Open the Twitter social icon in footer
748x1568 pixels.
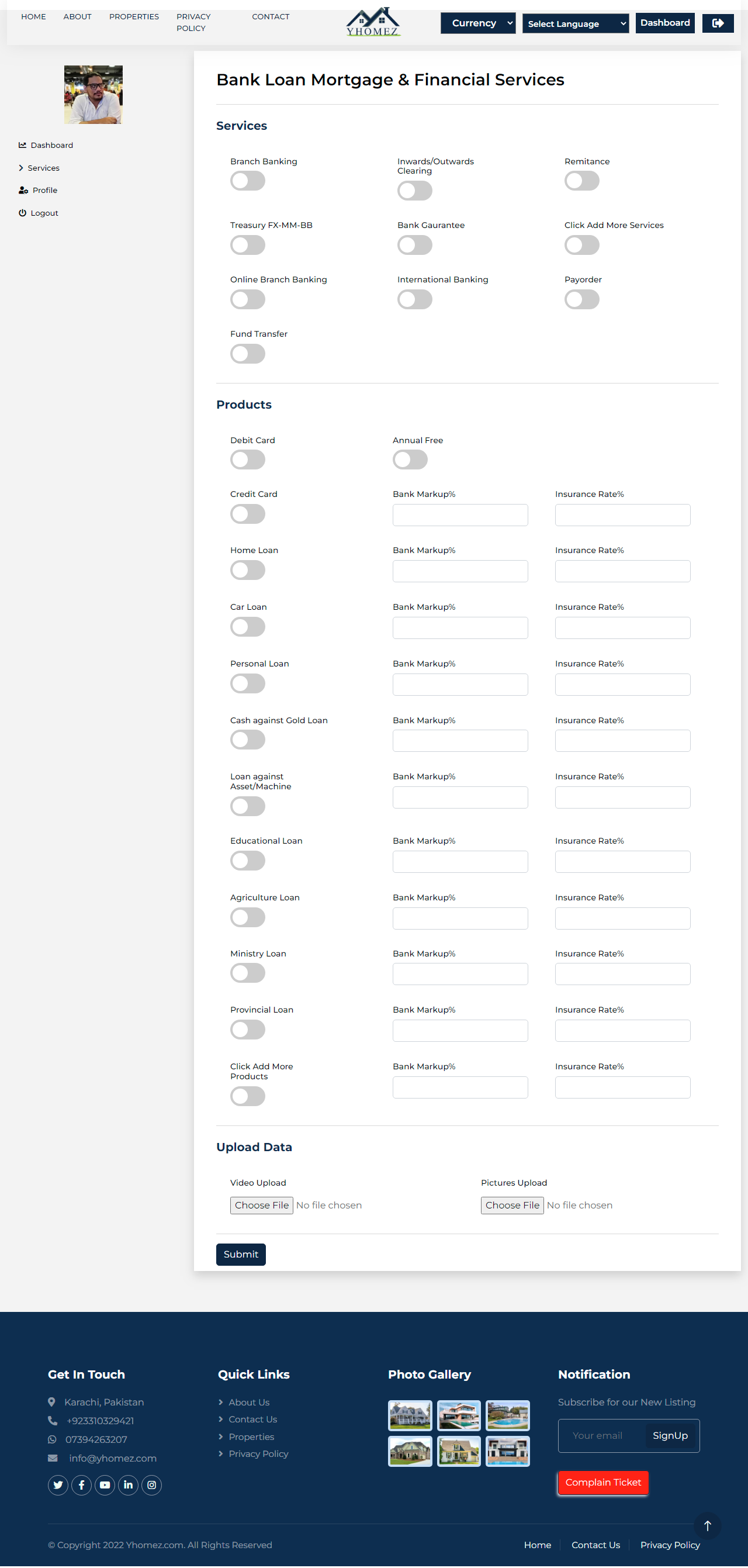(x=58, y=1484)
